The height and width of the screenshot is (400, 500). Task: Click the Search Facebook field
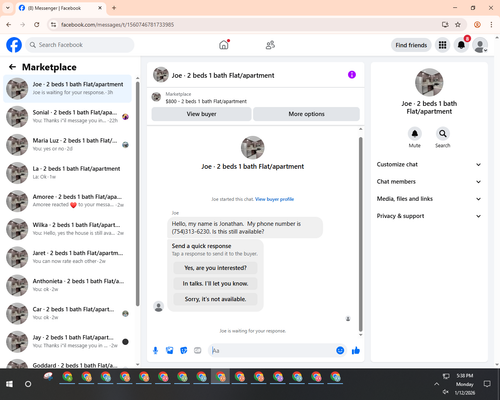[x=80, y=45]
